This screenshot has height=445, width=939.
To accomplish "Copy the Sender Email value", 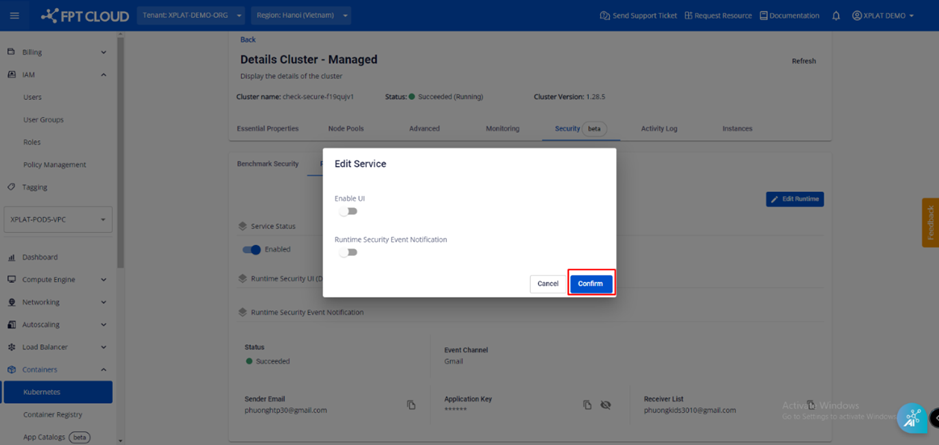I will pos(411,405).
